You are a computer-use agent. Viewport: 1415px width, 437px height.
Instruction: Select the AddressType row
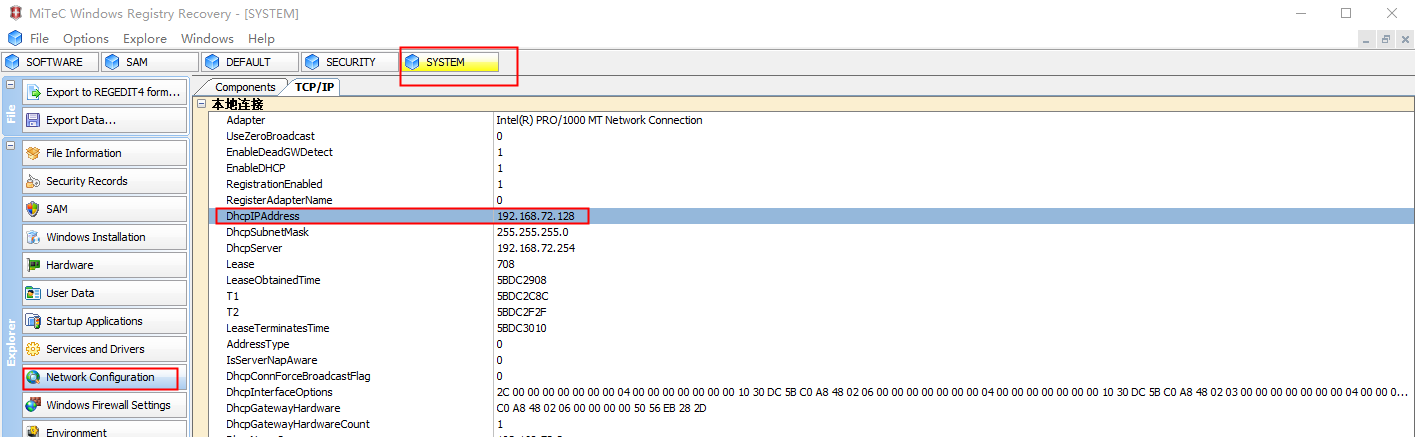click(811, 344)
